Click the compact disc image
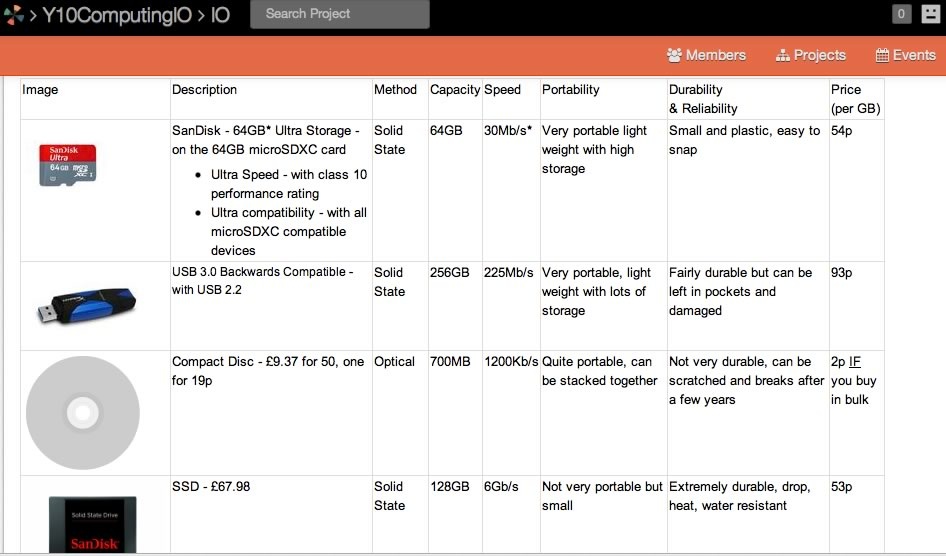This screenshot has height=556, width=946. (x=83, y=413)
